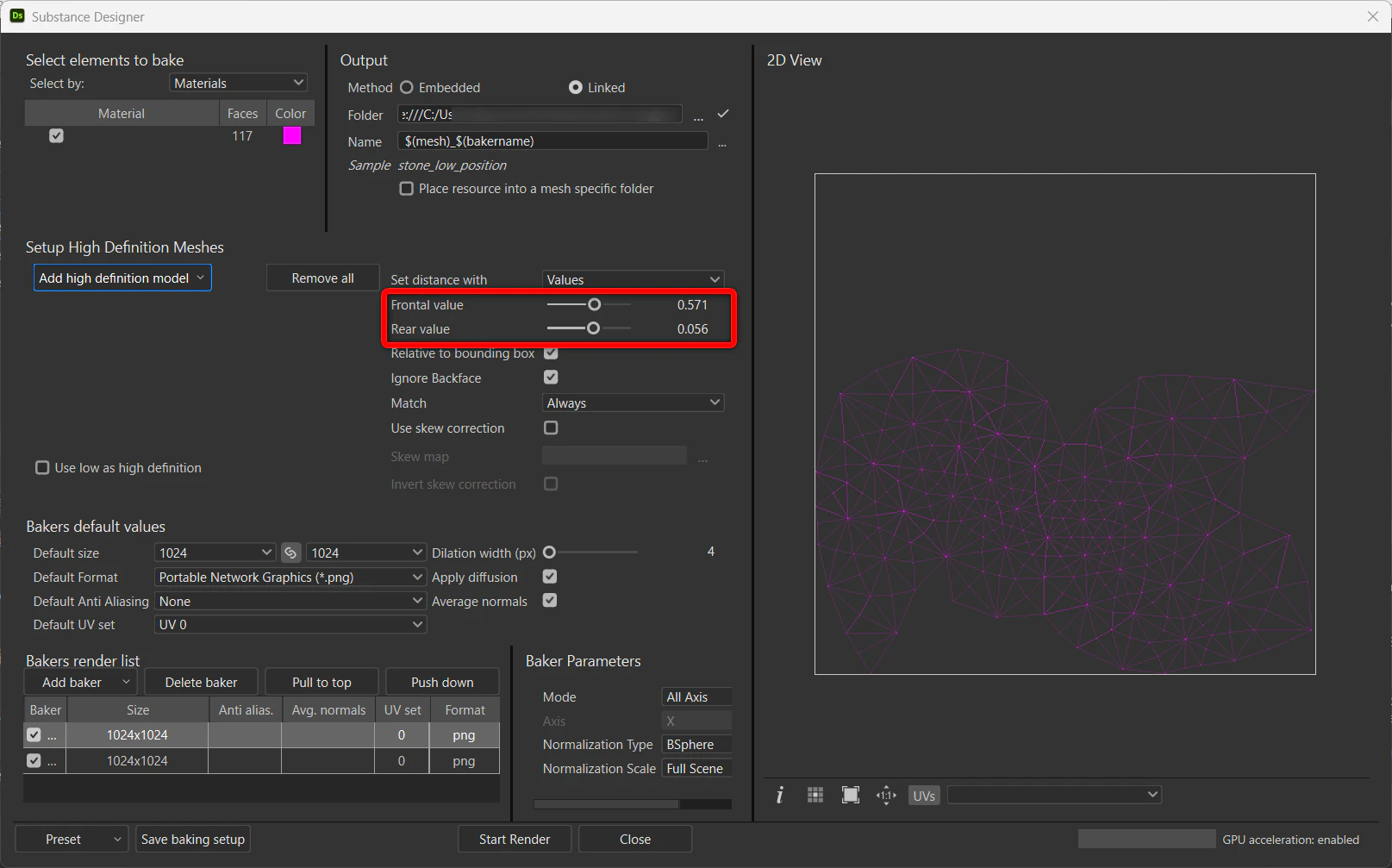Open the Default Format dropdown

pos(290,578)
